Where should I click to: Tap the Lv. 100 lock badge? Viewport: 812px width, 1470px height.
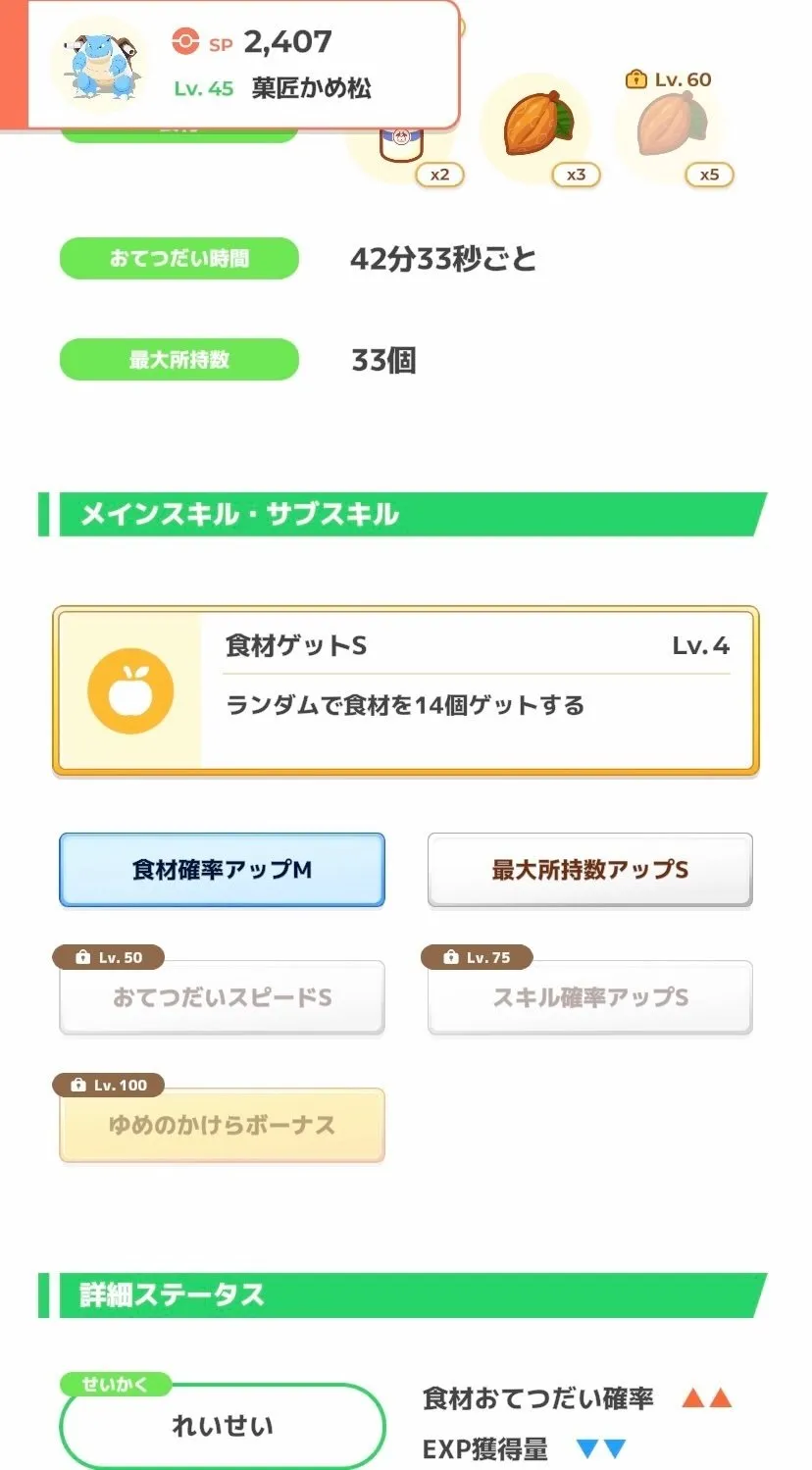coord(109,1085)
